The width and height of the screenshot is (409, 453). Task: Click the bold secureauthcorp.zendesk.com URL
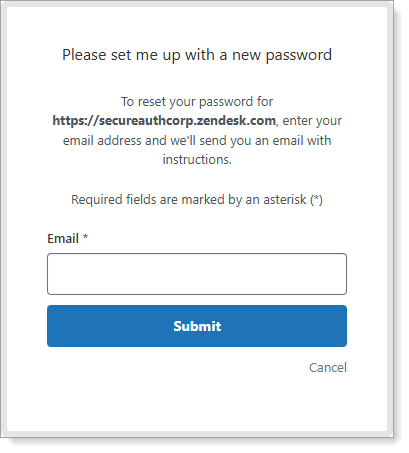point(164,121)
